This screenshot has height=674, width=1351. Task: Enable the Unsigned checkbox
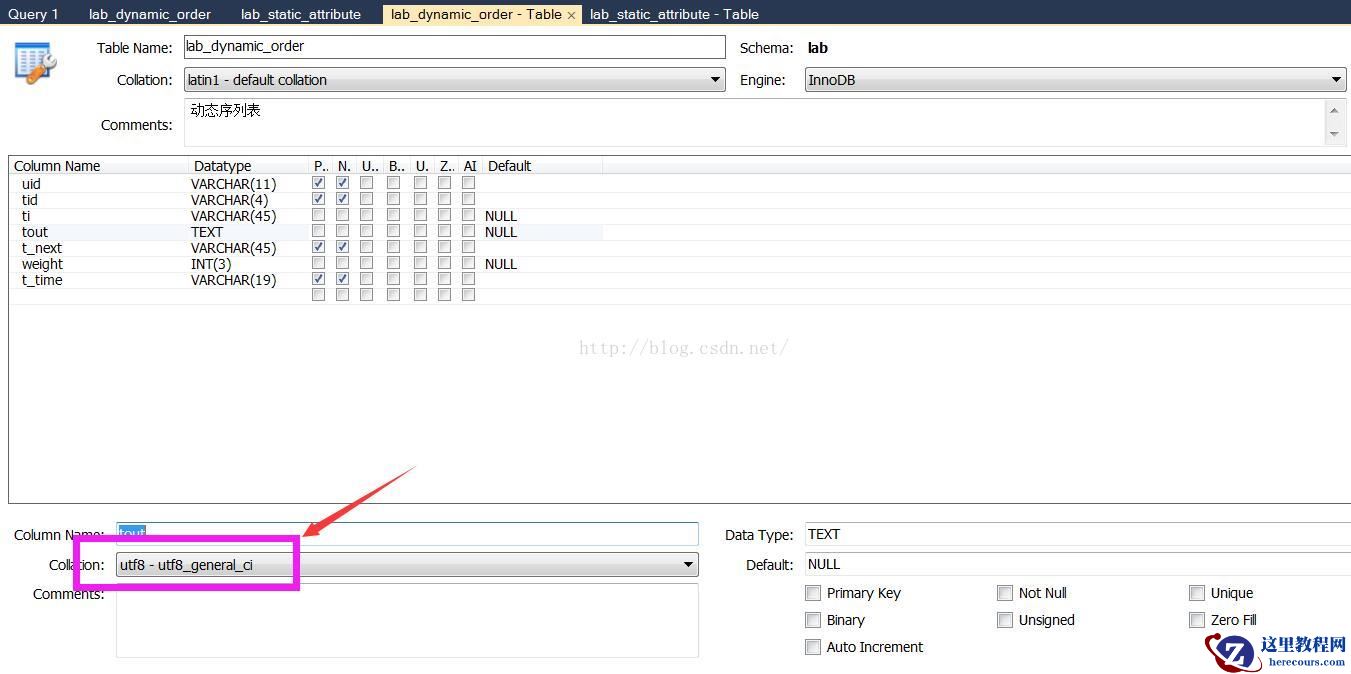pyautogui.click(x=1005, y=620)
